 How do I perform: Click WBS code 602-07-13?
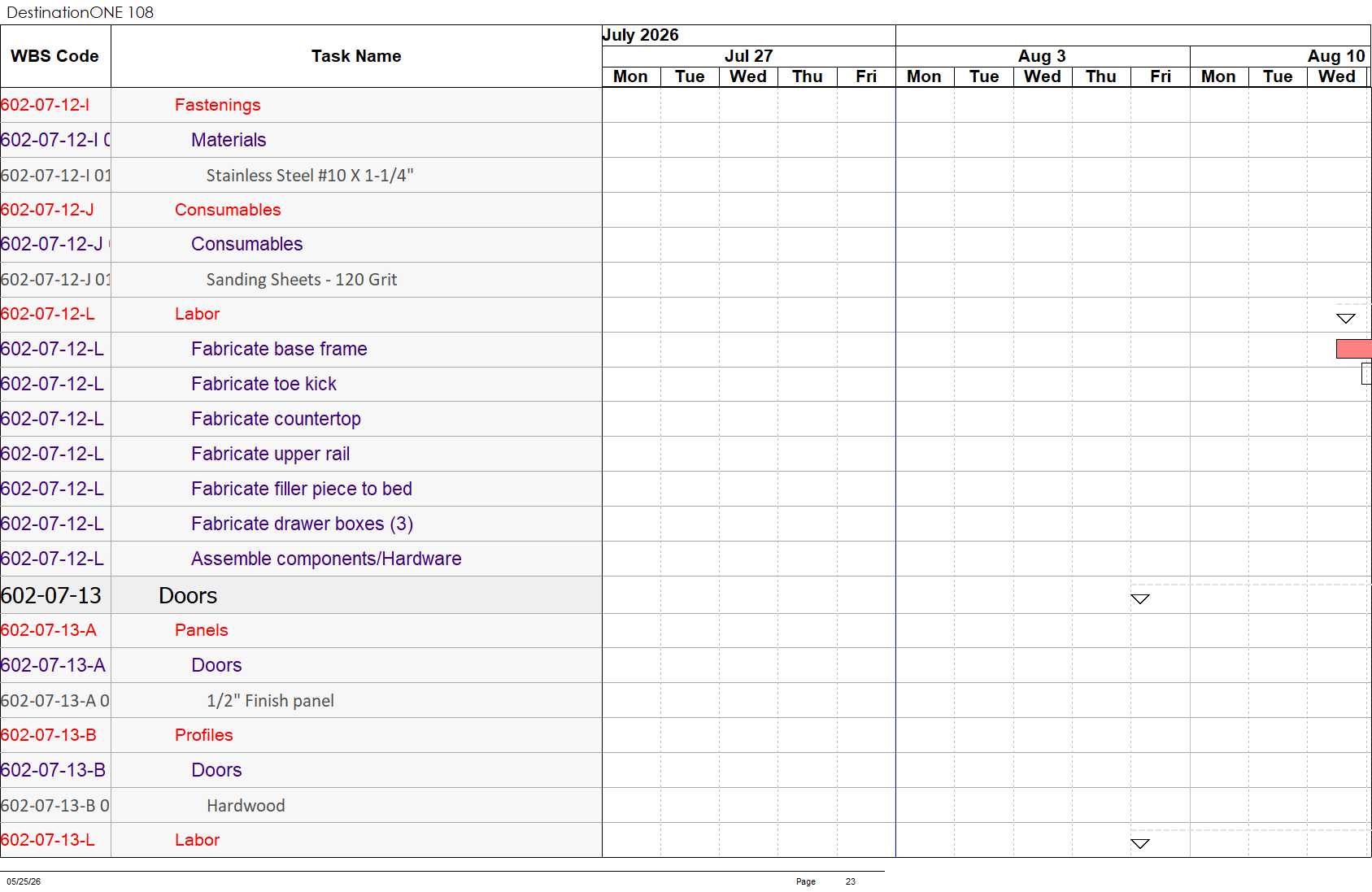click(51, 595)
